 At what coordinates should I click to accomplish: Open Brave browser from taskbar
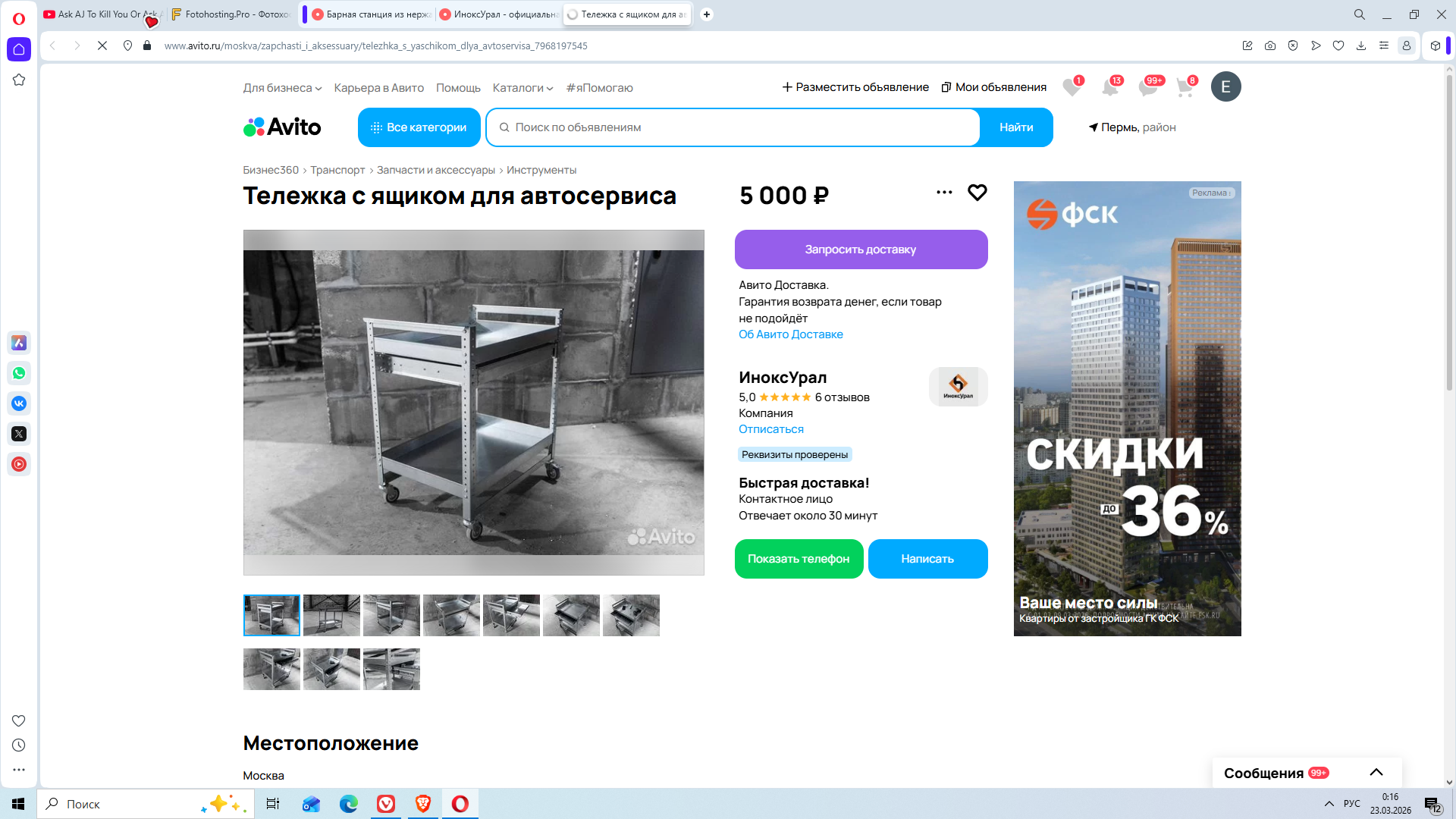pos(423,804)
